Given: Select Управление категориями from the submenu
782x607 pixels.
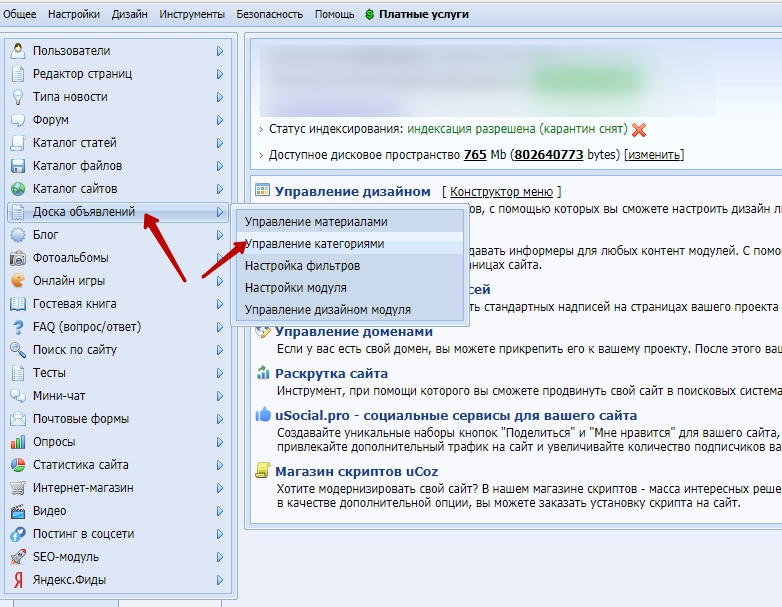Looking at the screenshot, I should (314, 244).
